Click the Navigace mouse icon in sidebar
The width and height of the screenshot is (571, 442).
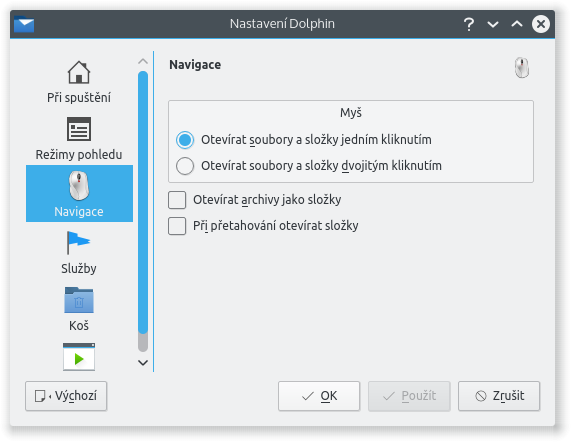pyautogui.click(x=79, y=186)
